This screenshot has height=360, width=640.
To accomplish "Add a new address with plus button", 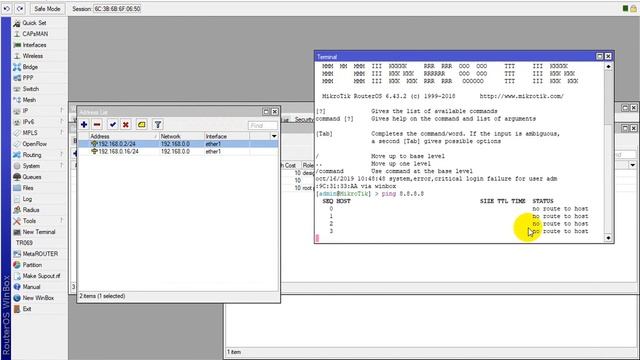I will coord(84,124).
